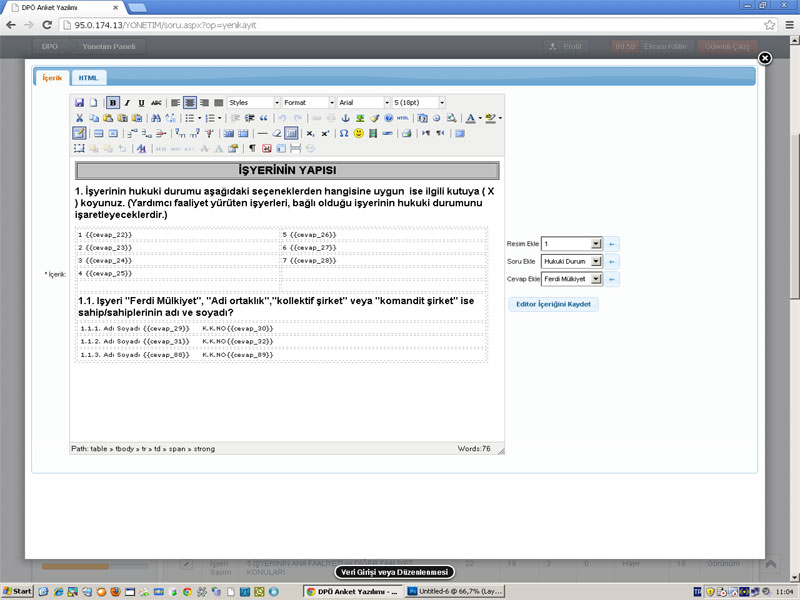
Task: Click the highlight background color icon
Action: coord(490,118)
